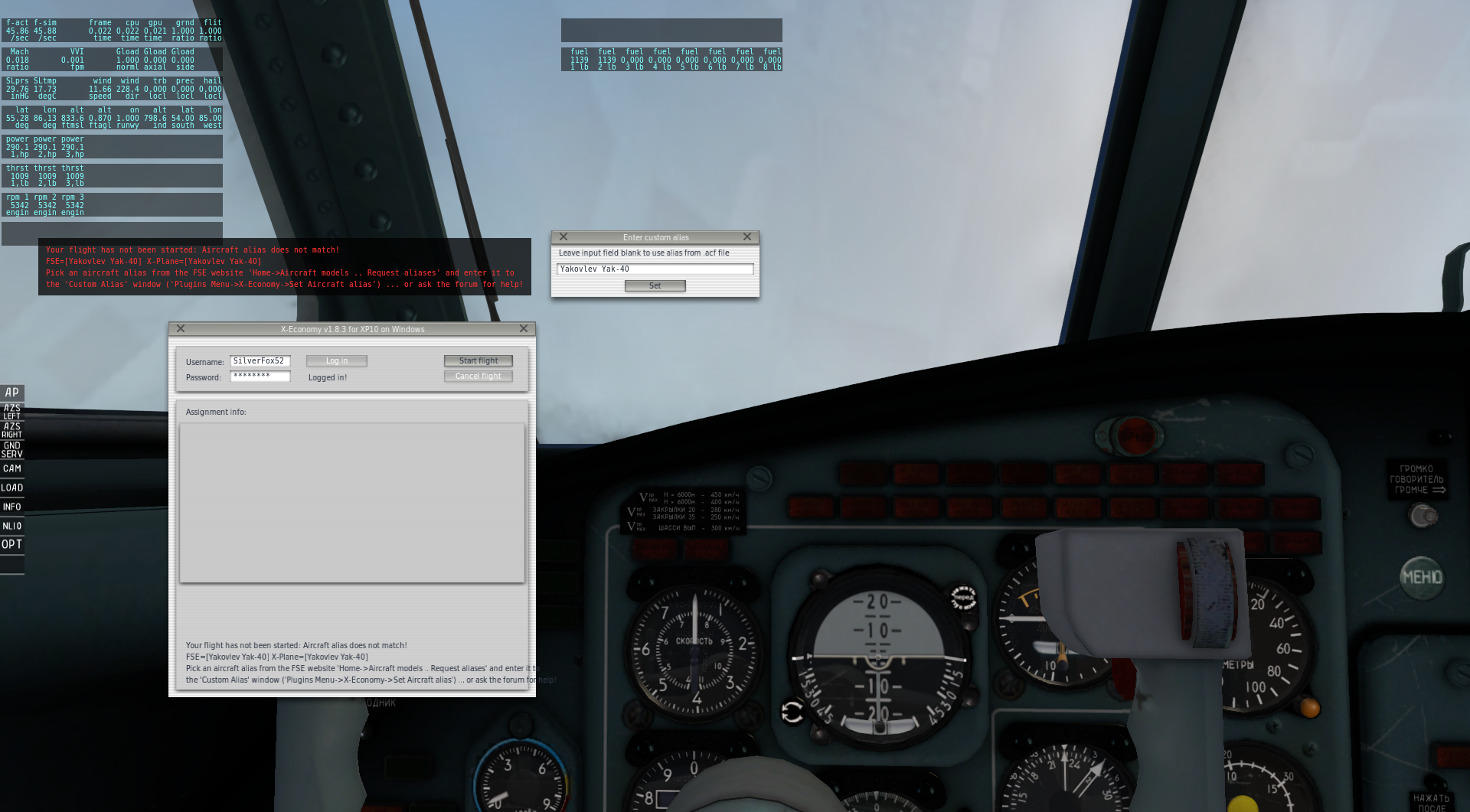Open the LOAD side menu item
Image resolution: width=1470 pixels, height=812 pixels.
11,488
